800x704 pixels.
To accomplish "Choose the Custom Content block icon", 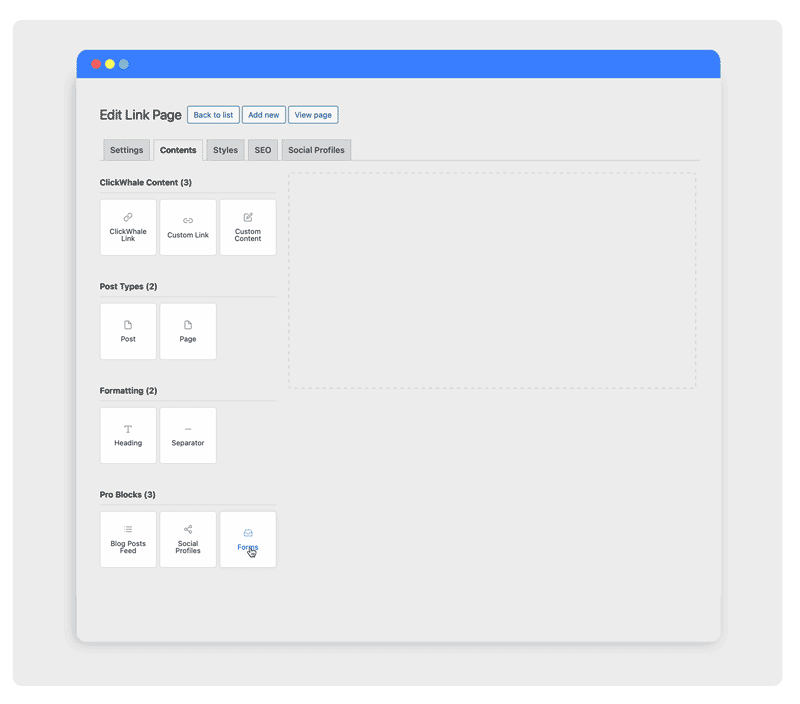I will click(248, 217).
